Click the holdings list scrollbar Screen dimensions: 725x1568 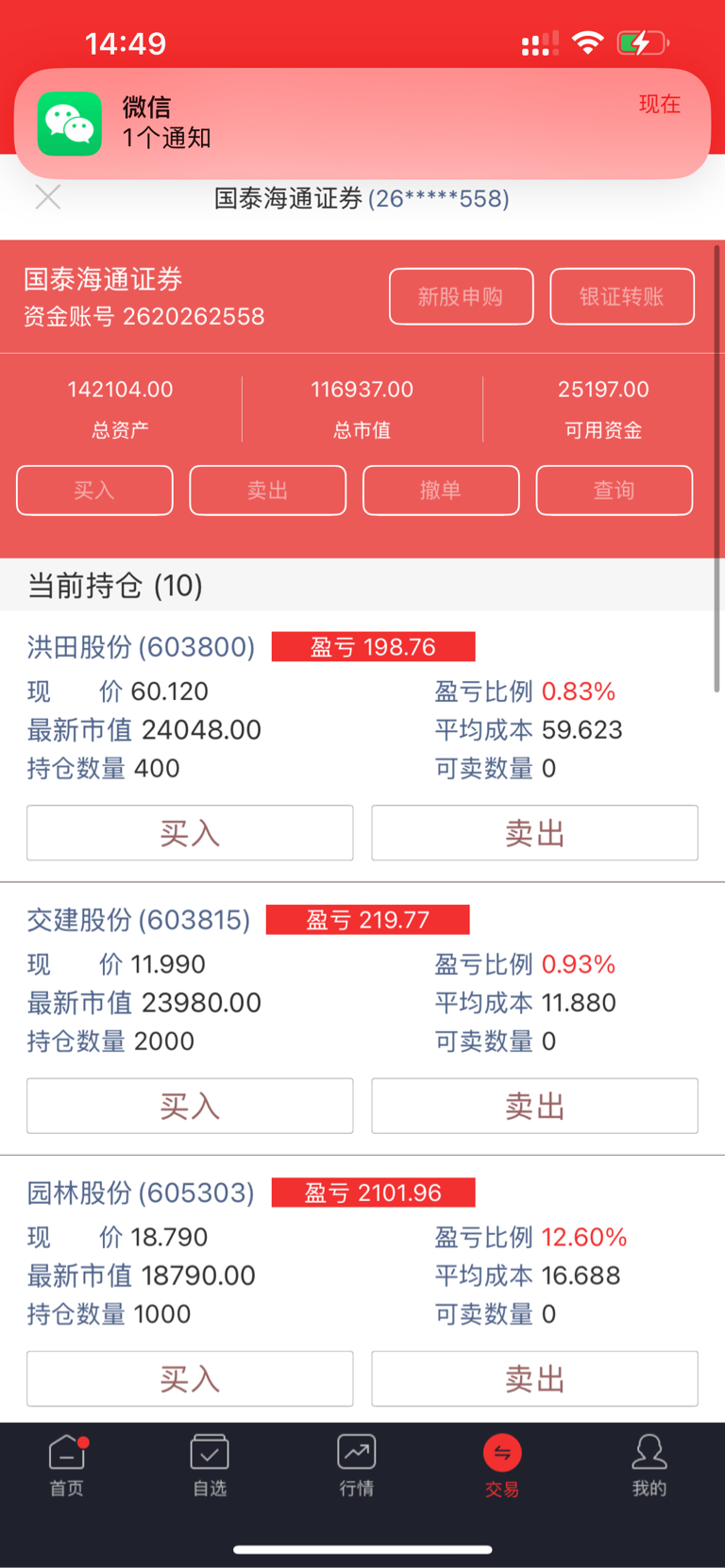(x=717, y=469)
